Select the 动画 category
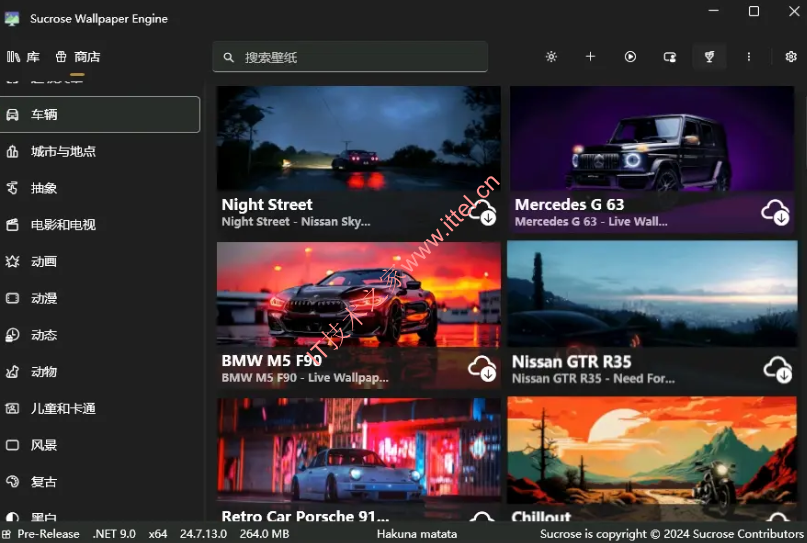Screen dimensions: 807x543 click(100, 261)
